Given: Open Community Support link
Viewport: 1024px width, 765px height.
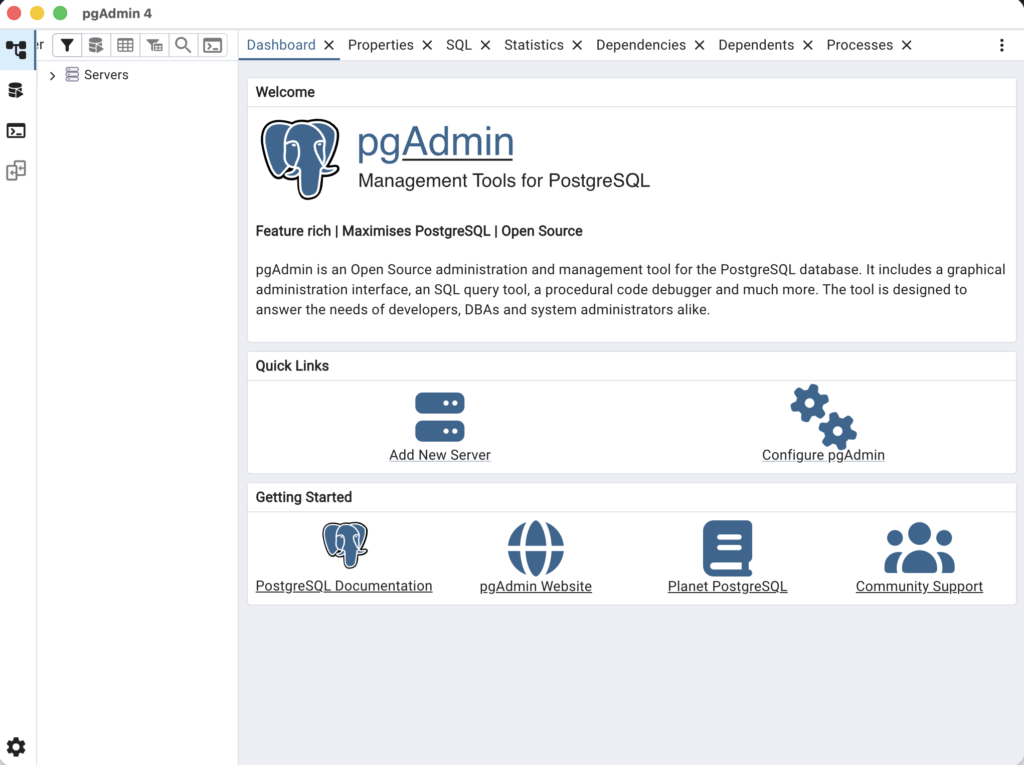Looking at the screenshot, I should tap(919, 587).
